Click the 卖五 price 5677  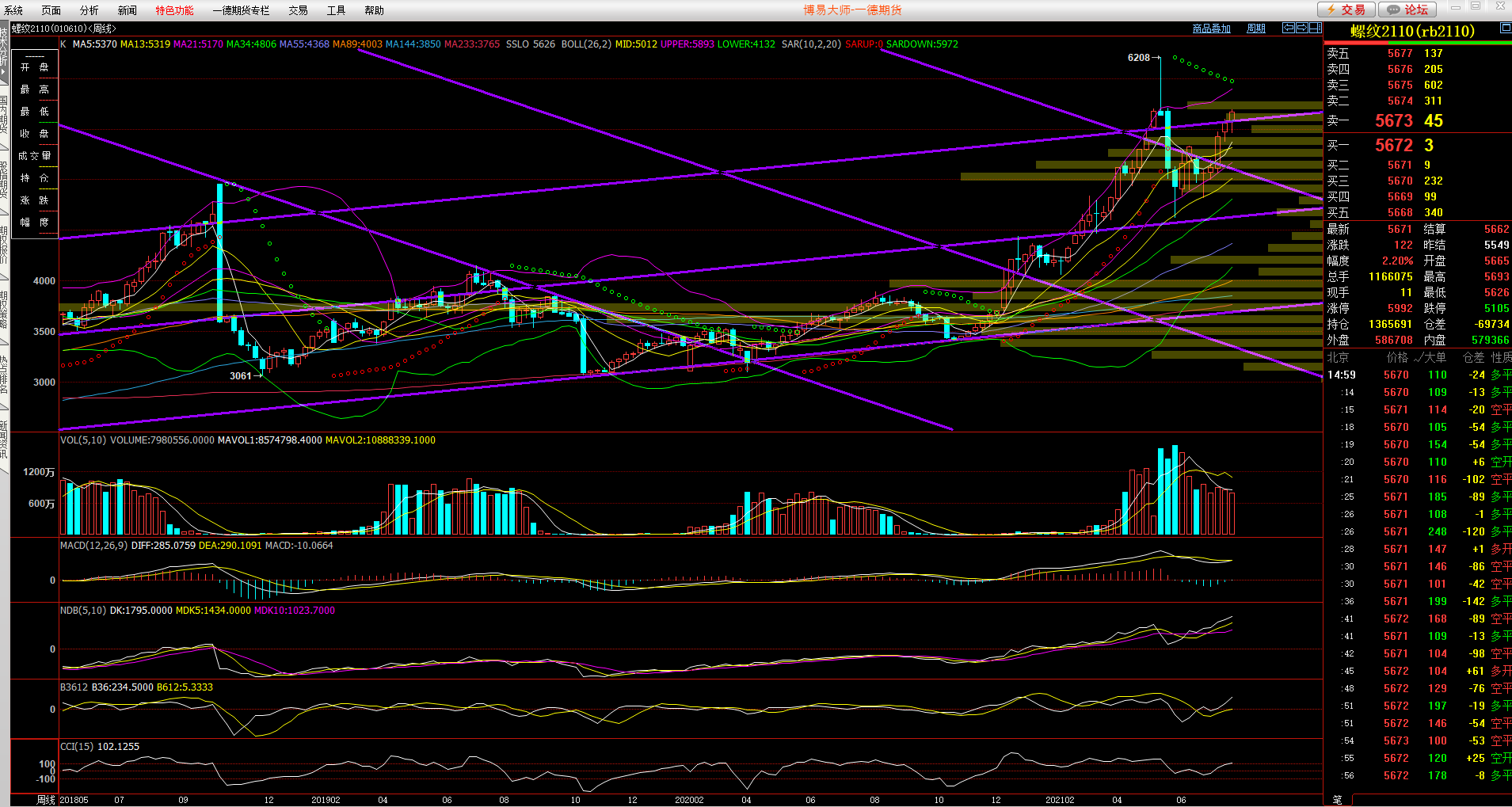[1400, 53]
